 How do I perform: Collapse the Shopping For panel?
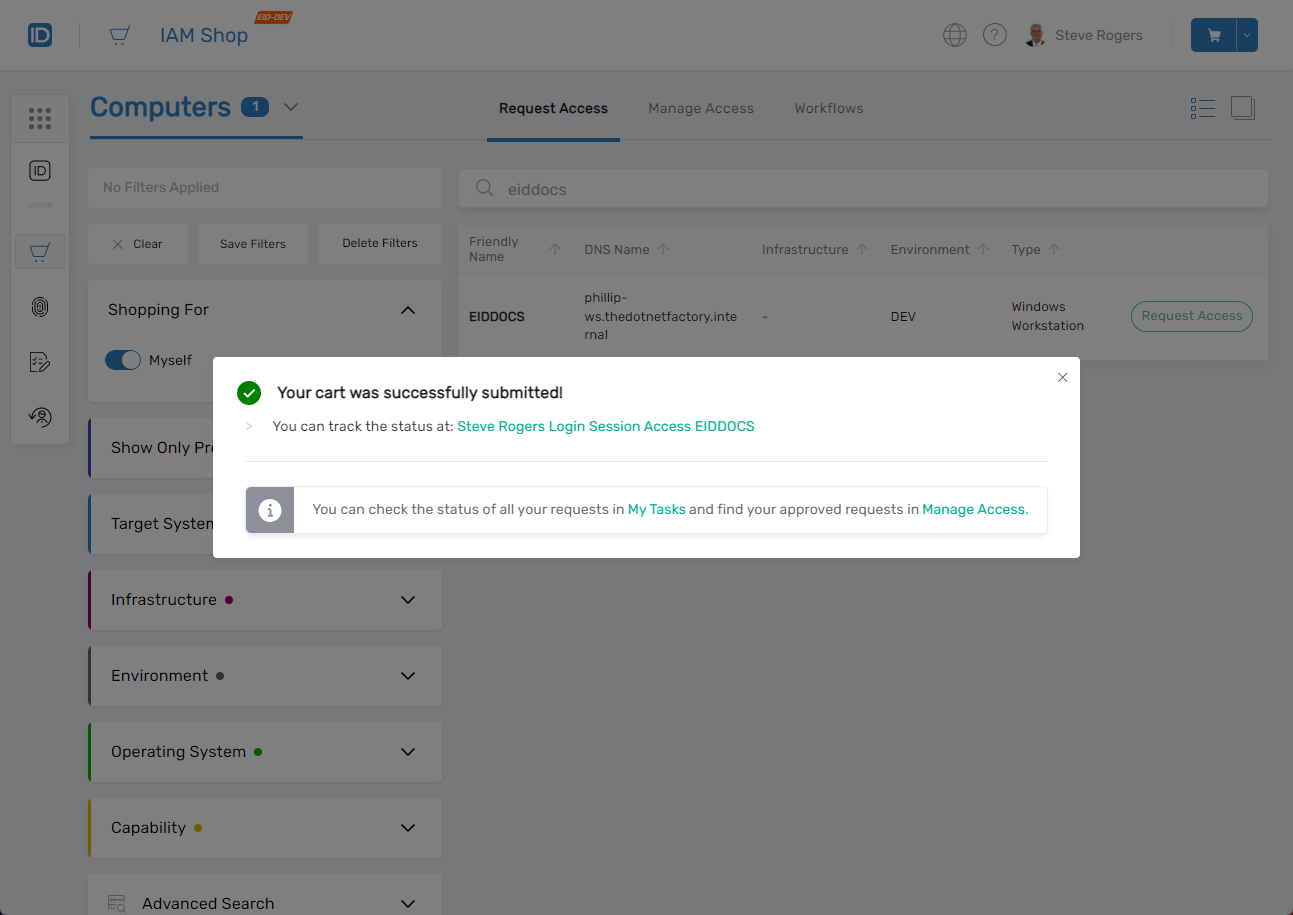click(407, 310)
